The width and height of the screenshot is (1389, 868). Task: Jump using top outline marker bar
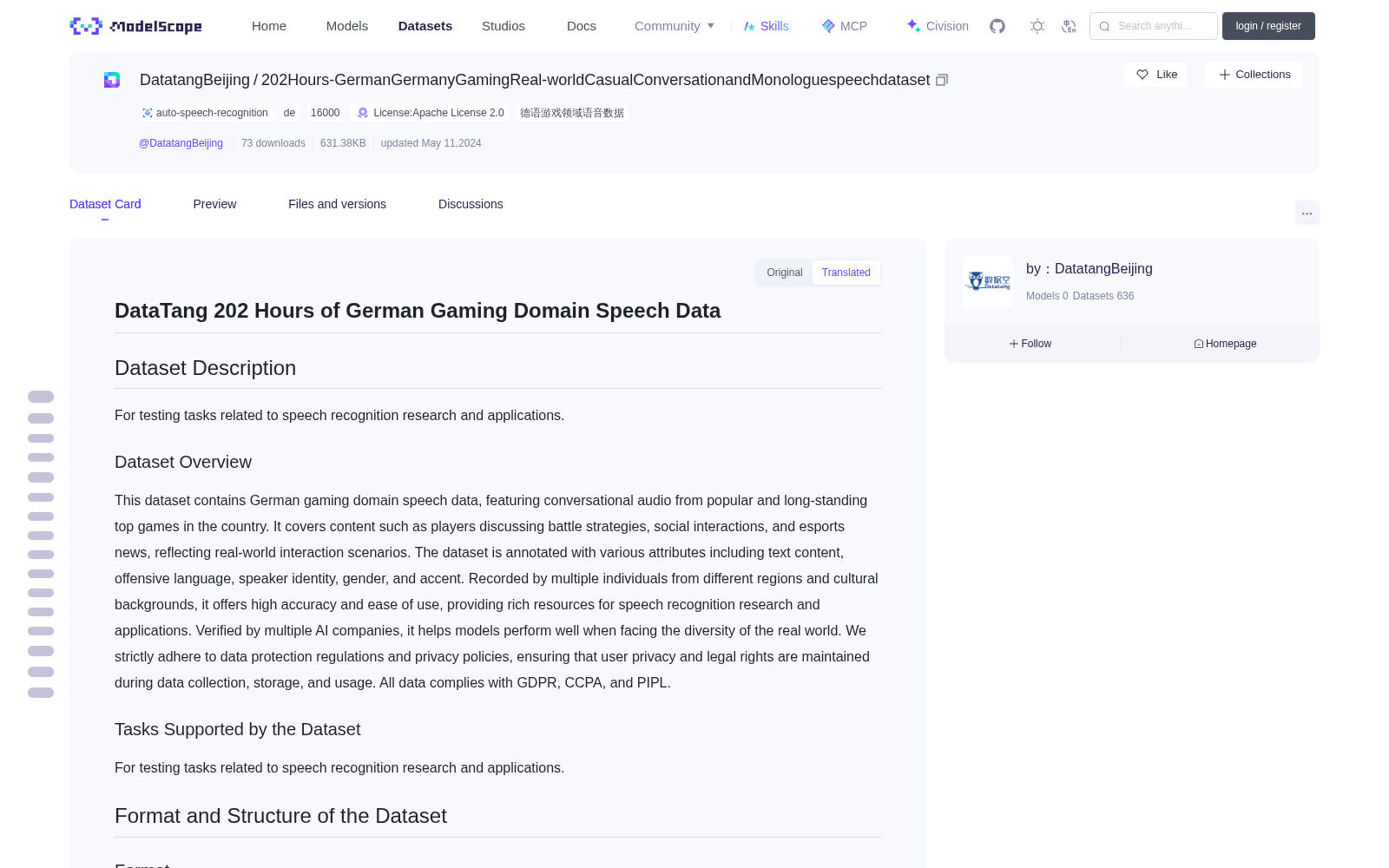click(41, 397)
